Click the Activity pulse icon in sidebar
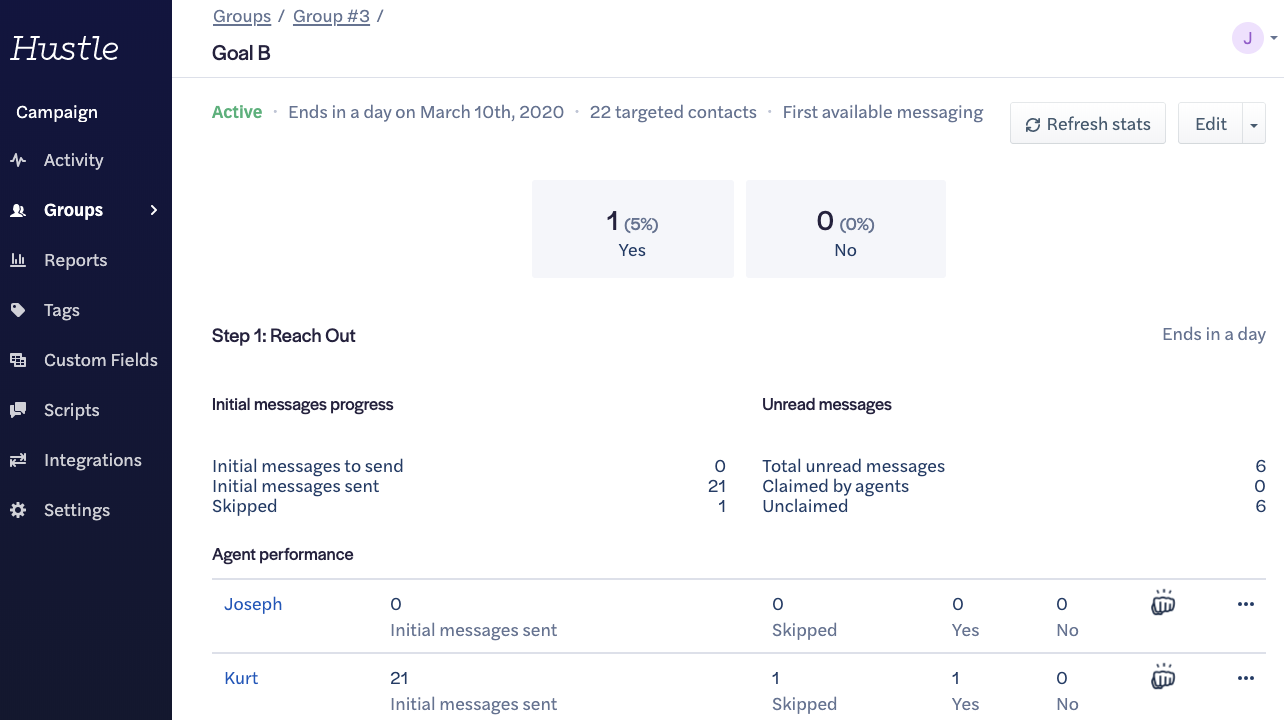 [x=18, y=160]
